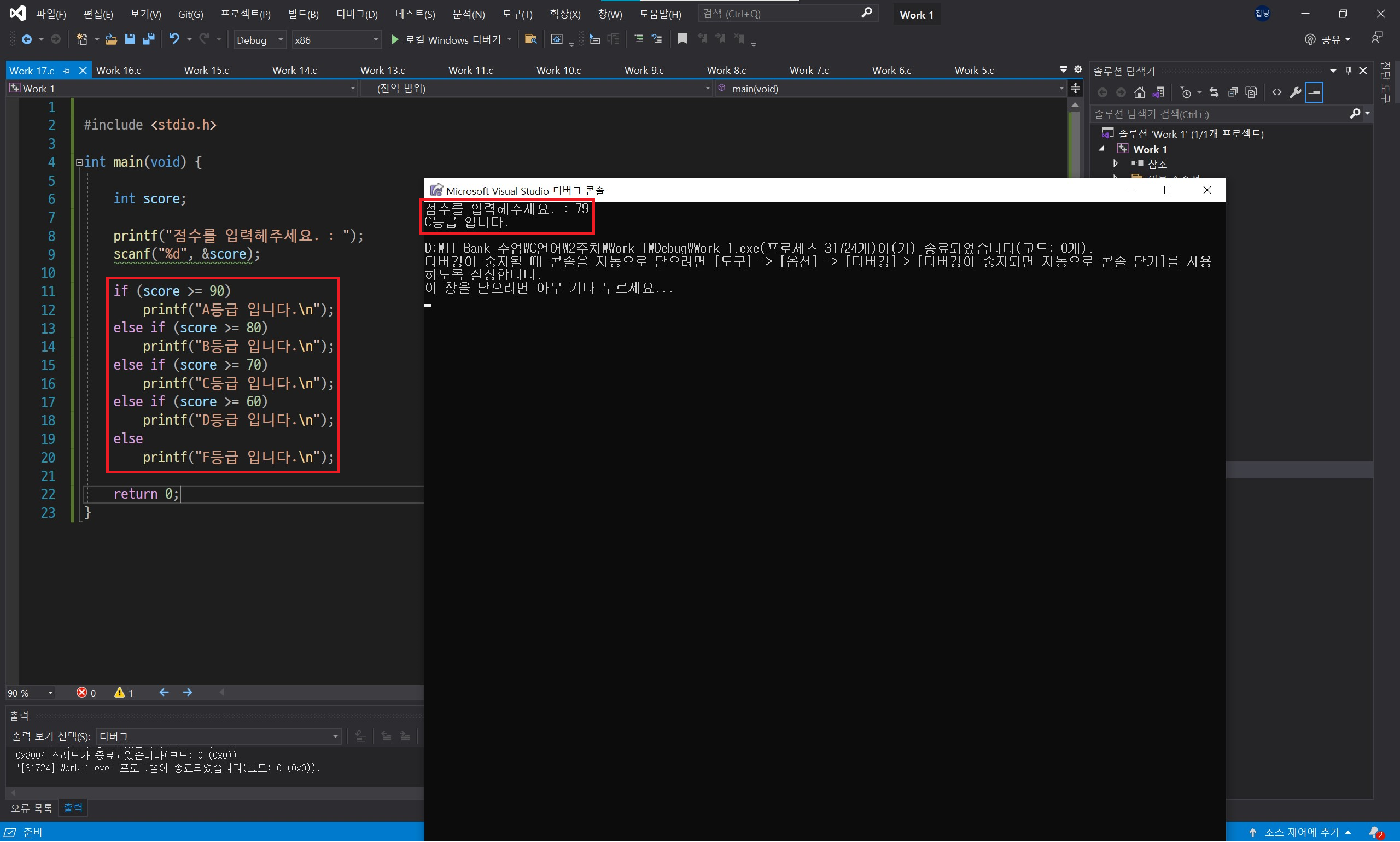Switch to the Work 13.c tab

point(382,71)
